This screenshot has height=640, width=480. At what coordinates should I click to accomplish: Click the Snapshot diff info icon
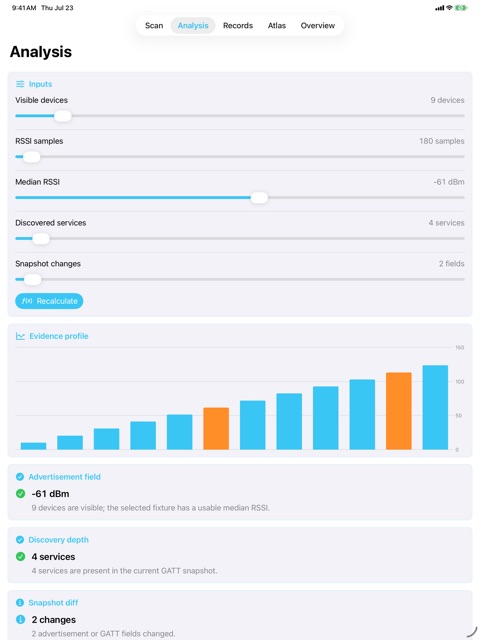[x=20, y=602]
